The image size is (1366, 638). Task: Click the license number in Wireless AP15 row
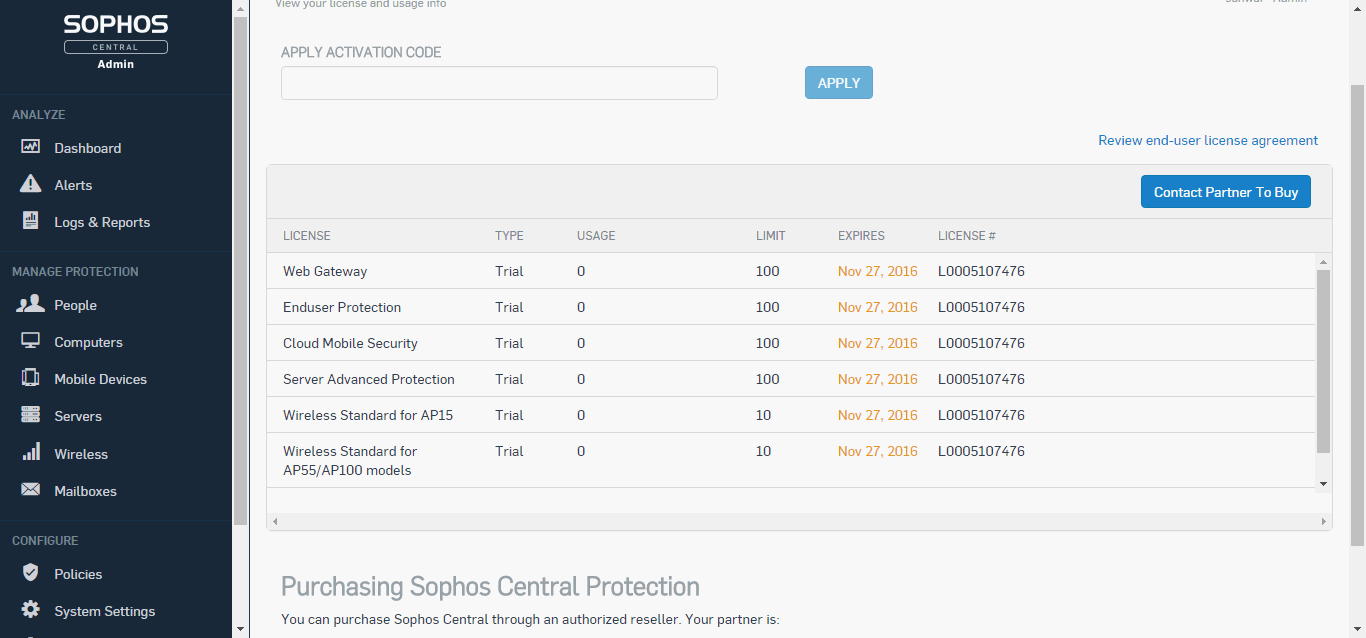pos(981,415)
